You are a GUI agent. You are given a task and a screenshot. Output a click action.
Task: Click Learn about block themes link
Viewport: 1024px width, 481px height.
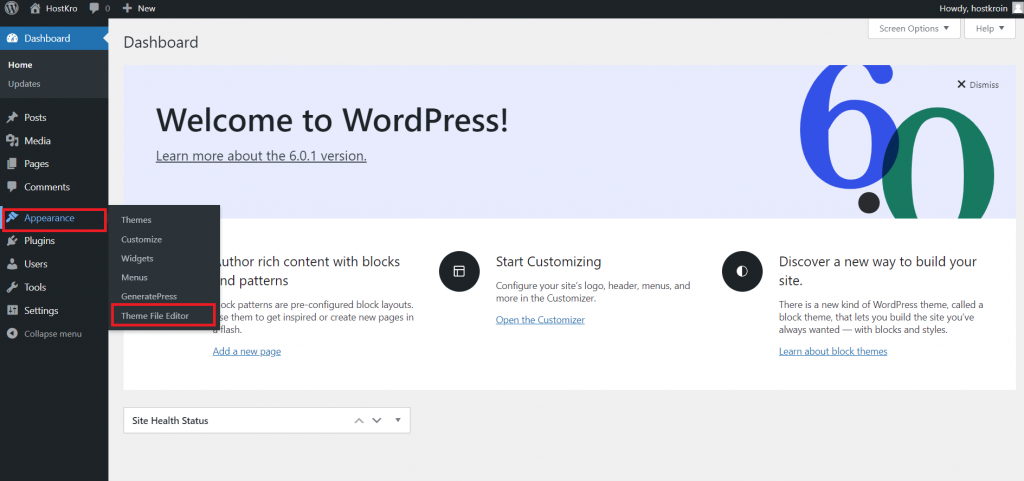coord(833,351)
